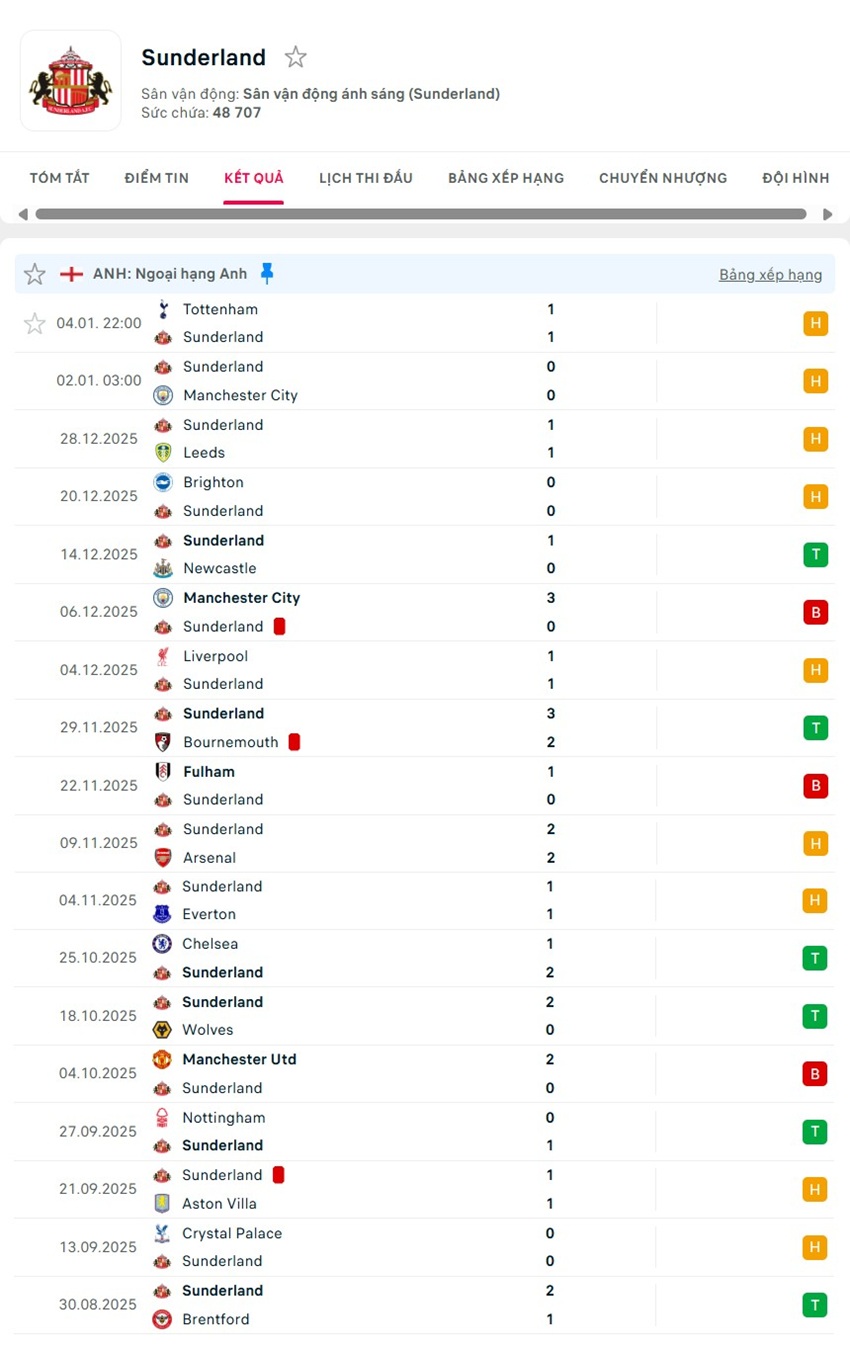The height and width of the screenshot is (1349, 850).
Task: Click the Sunderland club crest logo
Action: 71,81
